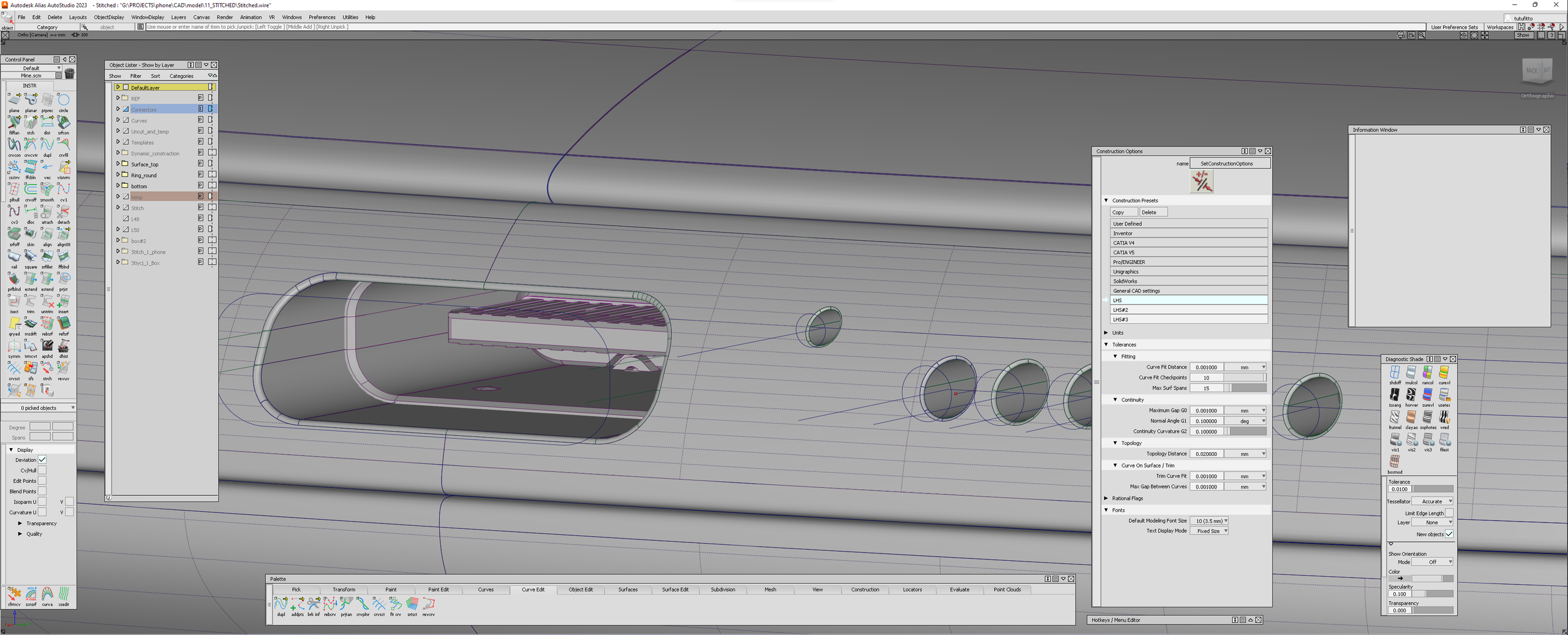Click the rebuild curve (rebcrv) icon
This screenshot has height=635, width=1568.
(330, 604)
